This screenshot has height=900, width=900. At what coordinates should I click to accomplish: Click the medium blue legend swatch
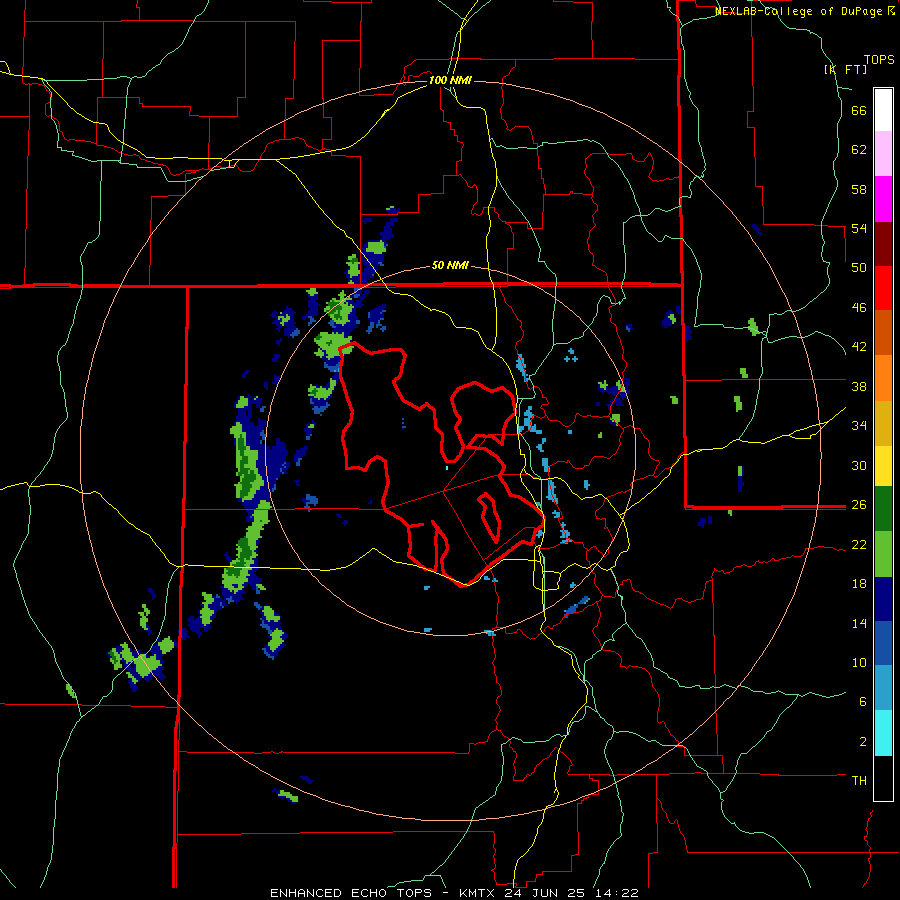point(883,643)
